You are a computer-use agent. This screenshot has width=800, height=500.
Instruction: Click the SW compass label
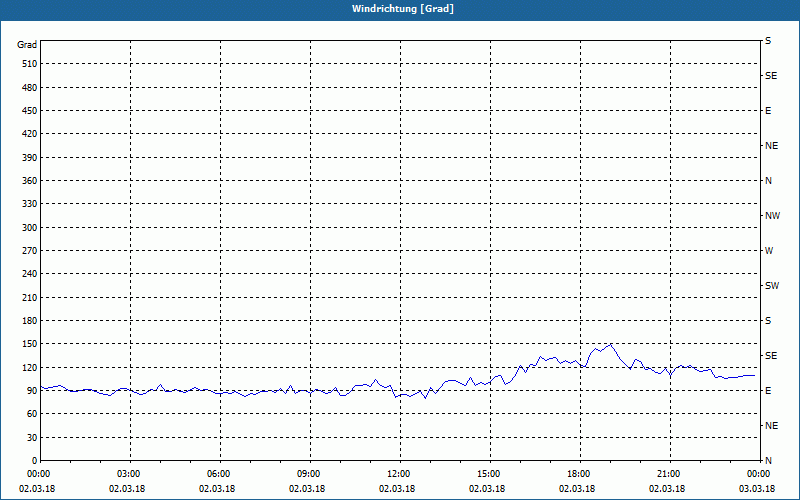pos(772,286)
